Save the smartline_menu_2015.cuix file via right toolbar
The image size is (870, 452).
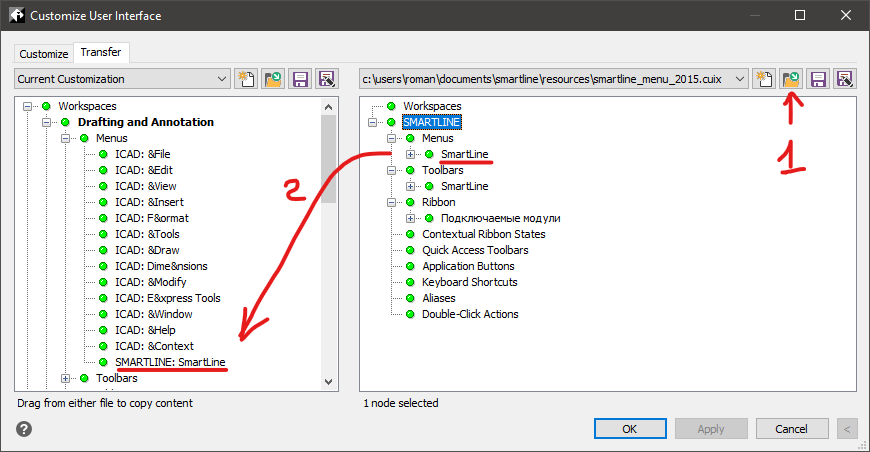click(x=818, y=79)
